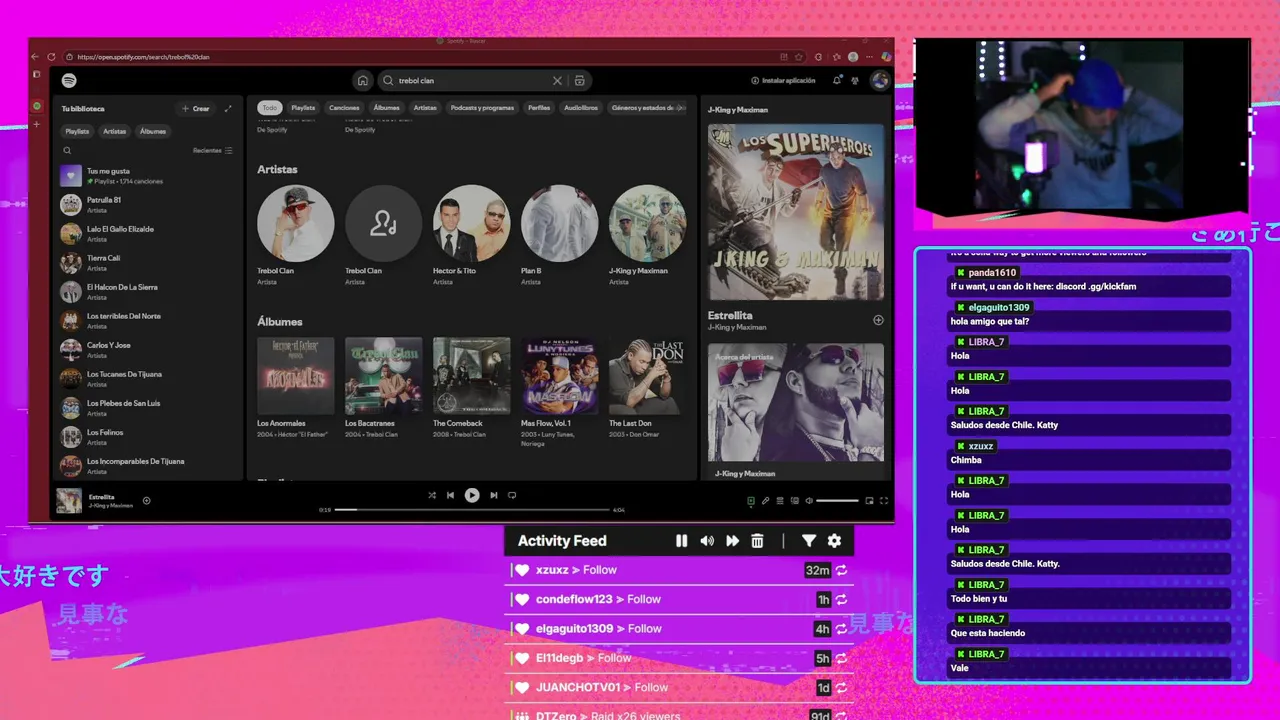Switch to Canciones search results tab
The image size is (1280, 720).
coord(344,107)
